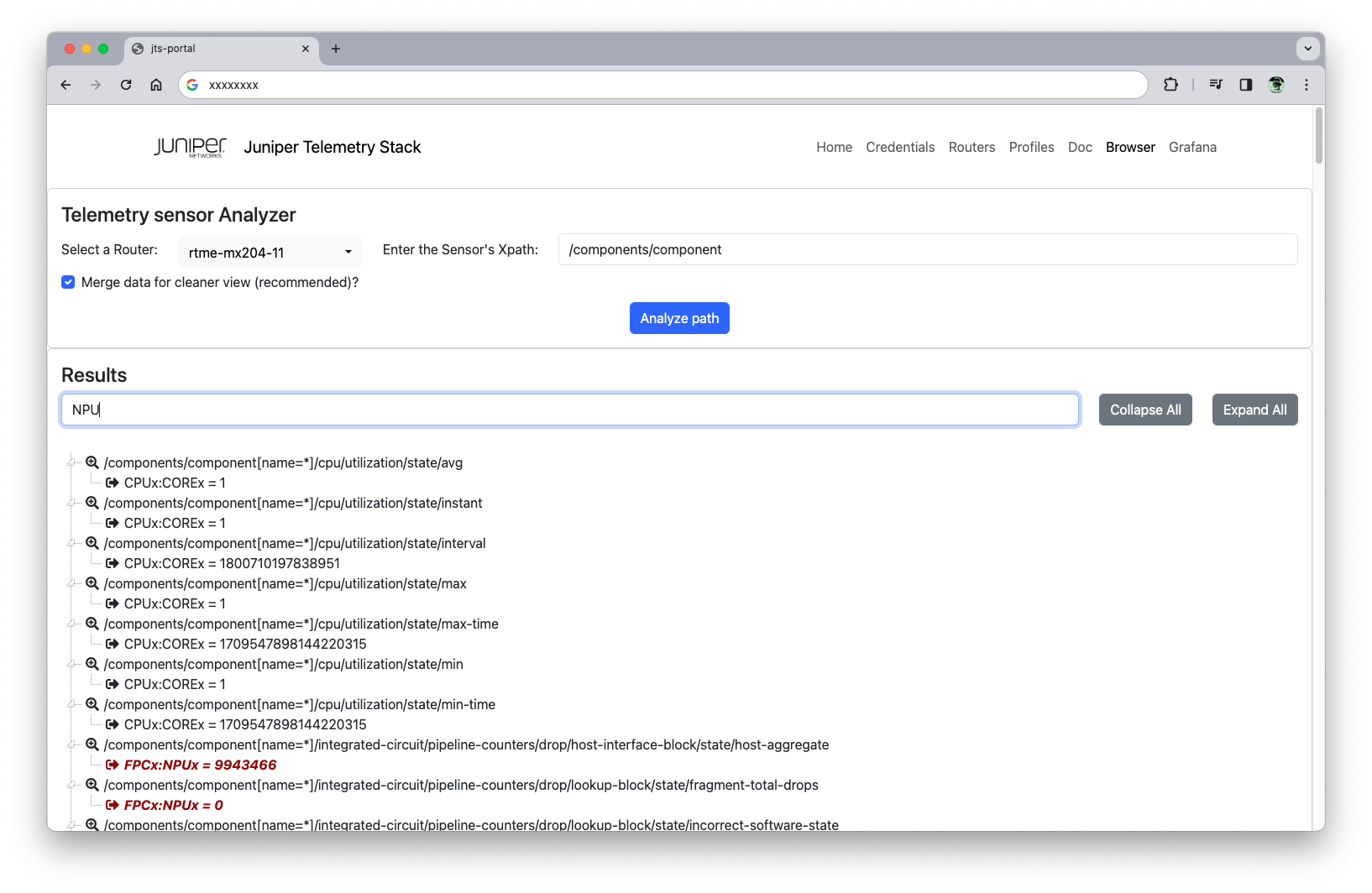The width and height of the screenshot is (1372, 893).
Task: Open a new browser tab with plus
Action: click(336, 49)
